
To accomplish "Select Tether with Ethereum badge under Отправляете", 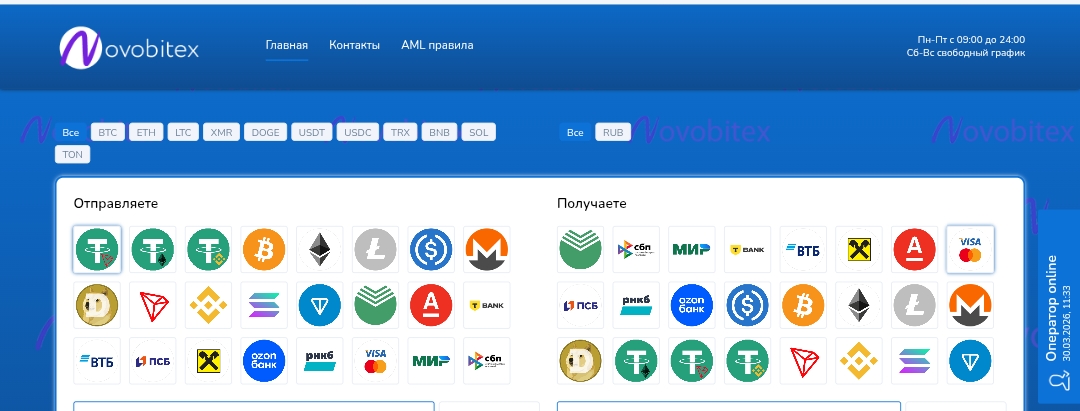I will click(153, 249).
